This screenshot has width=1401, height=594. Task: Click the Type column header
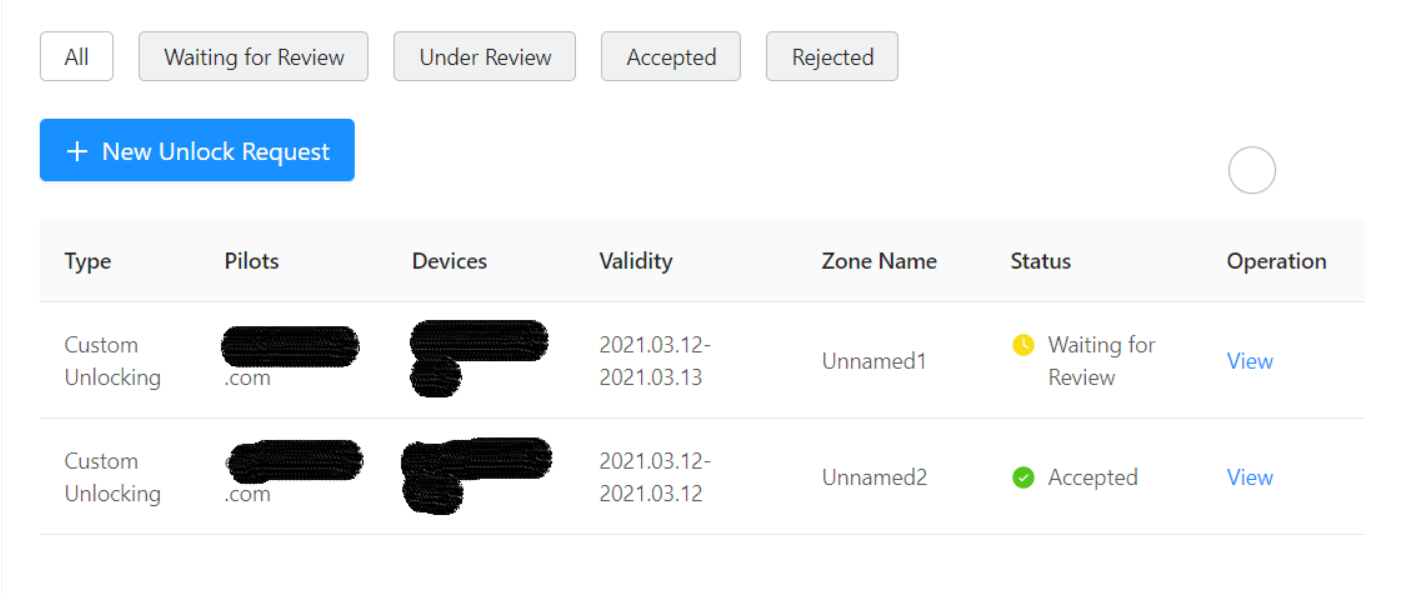[x=88, y=261]
